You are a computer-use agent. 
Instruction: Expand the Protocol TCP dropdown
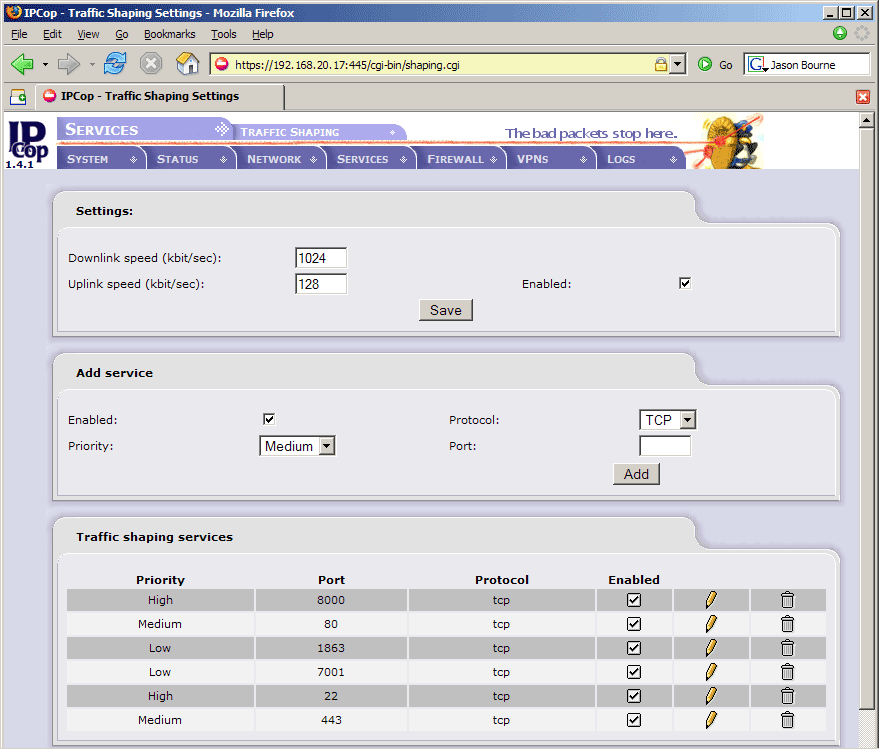(x=667, y=420)
